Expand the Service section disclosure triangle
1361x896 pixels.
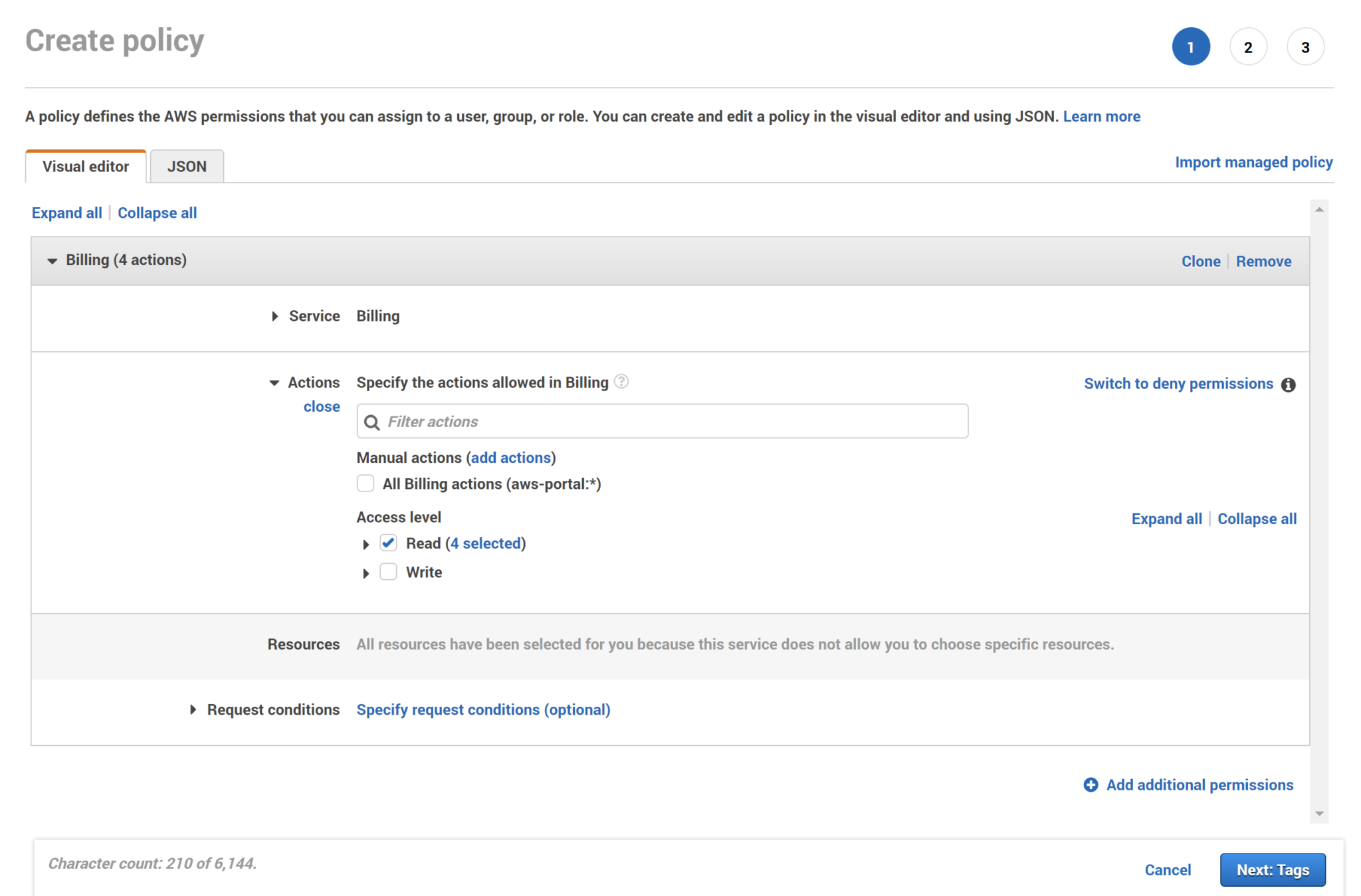(275, 316)
